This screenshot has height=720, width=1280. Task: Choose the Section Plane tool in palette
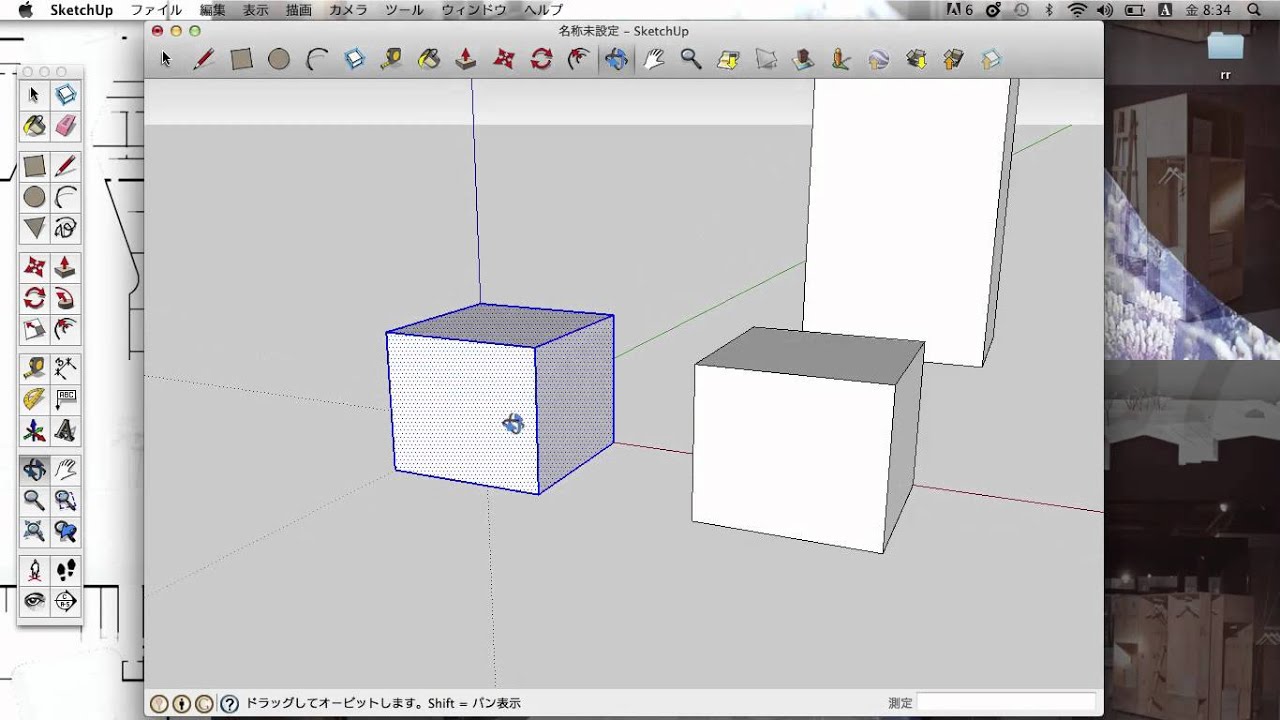[x=66, y=601]
